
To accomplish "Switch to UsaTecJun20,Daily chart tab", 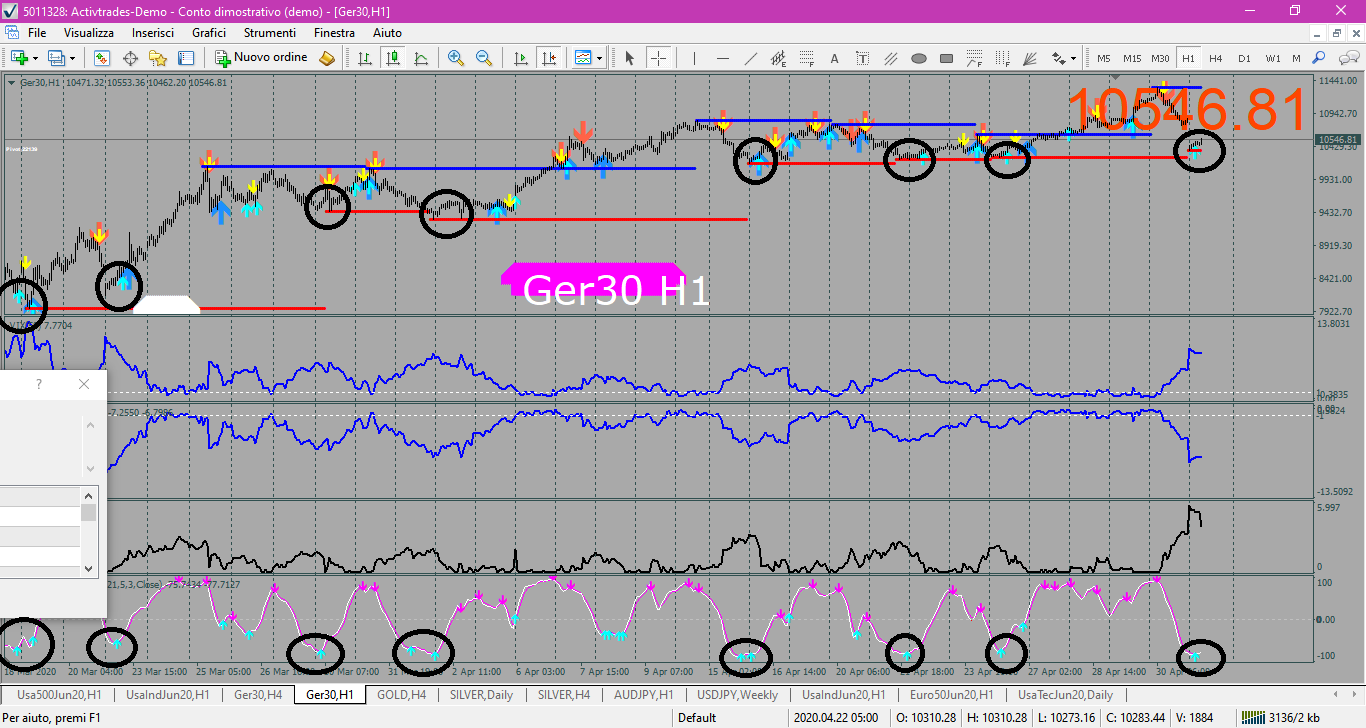I will [x=1065, y=694].
